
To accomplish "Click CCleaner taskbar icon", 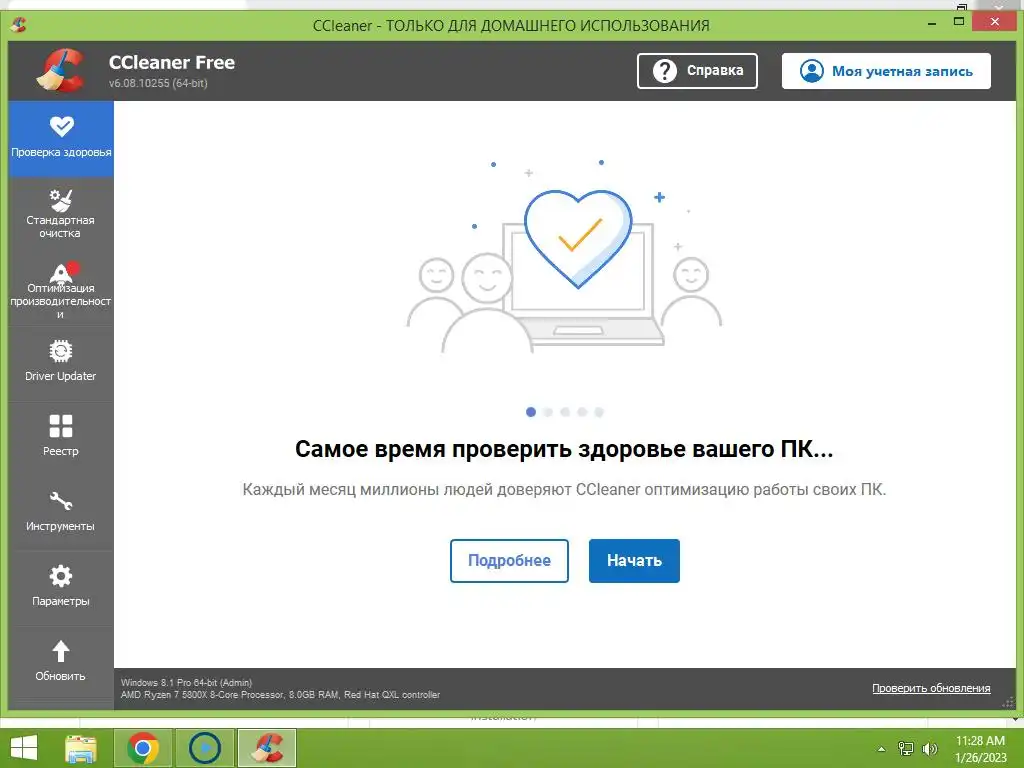I will point(266,748).
